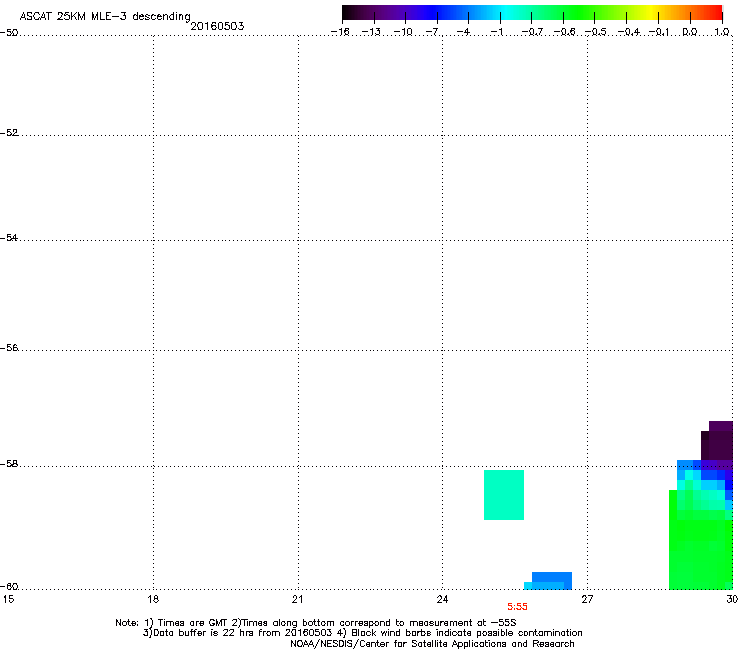Click the longitude axis label 30
740x650 pixels.
(732, 599)
